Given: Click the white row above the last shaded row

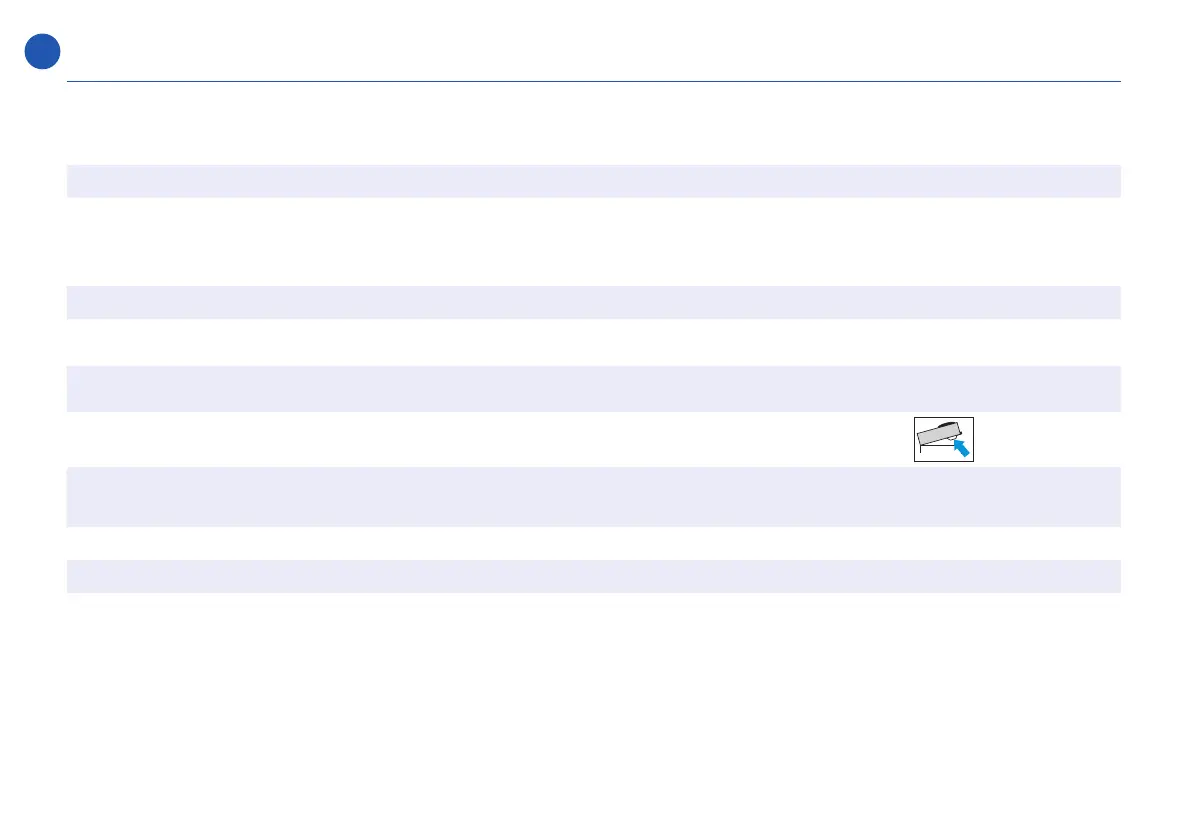Looking at the screenshot, I should [593, 543].
